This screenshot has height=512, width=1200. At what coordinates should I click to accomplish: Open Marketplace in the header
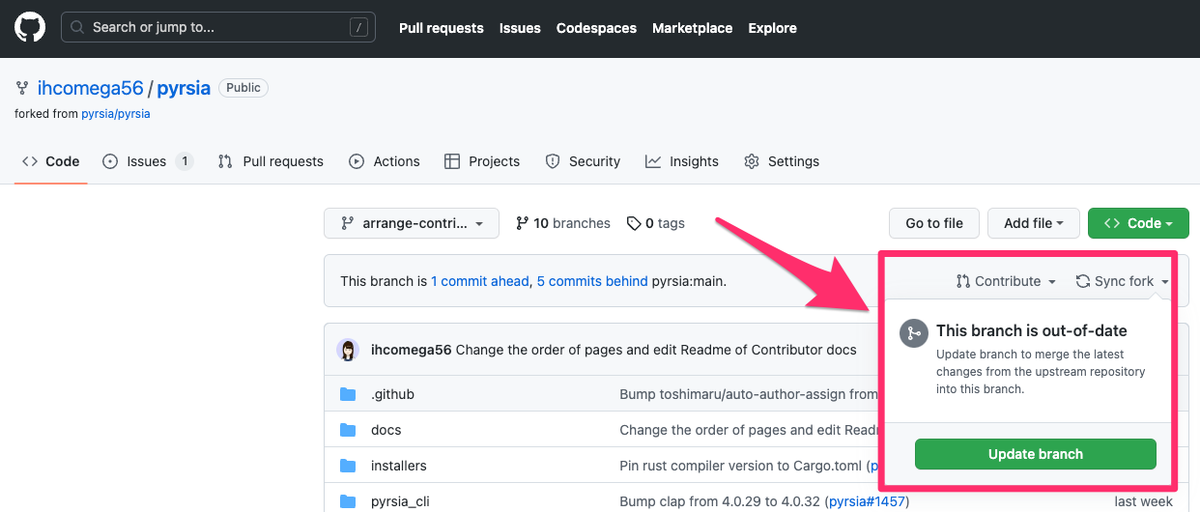[692, 28]
